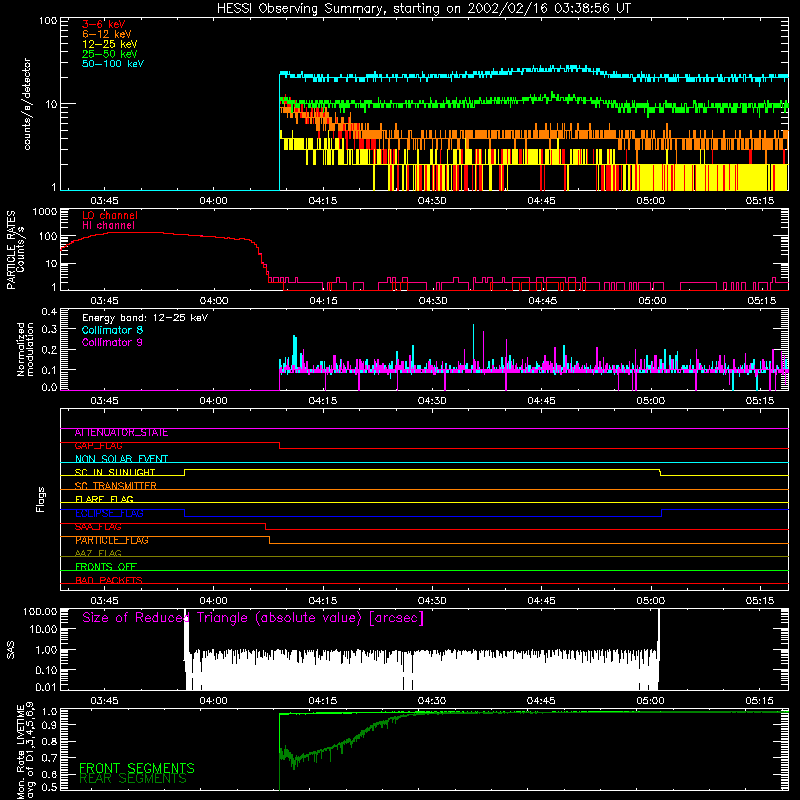The image size is (800, 800).
Task: Select the 25-50 keV legend label
Action: [110, 54]
